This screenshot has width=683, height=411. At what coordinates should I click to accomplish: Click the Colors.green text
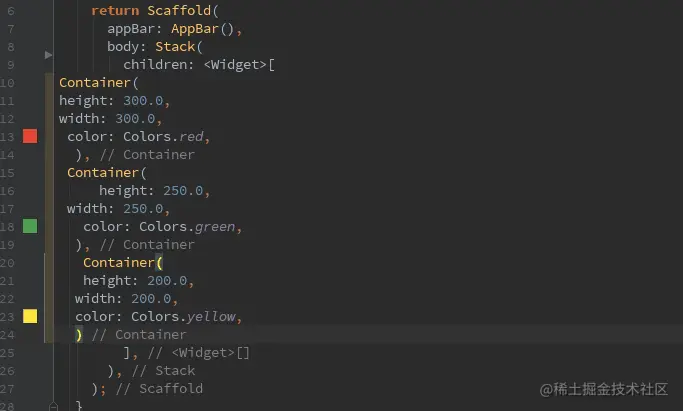187,227
